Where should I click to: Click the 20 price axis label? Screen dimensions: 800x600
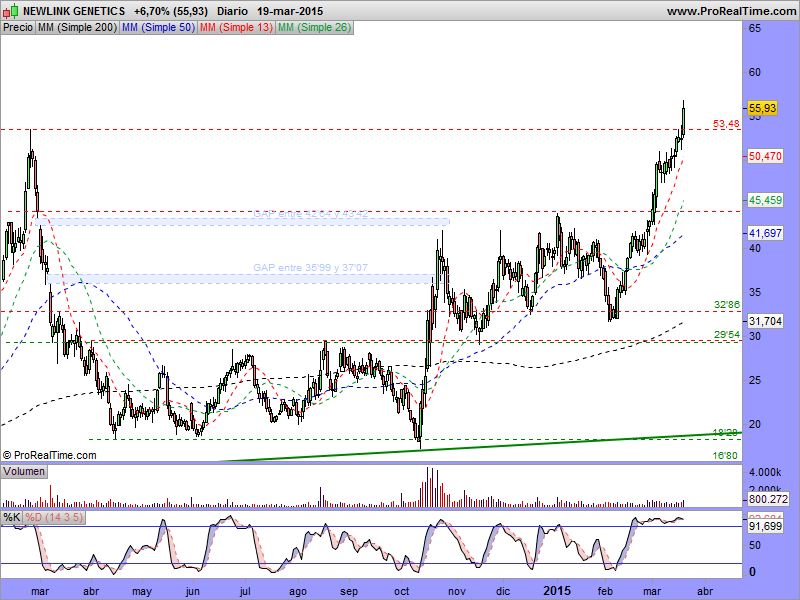pos(754,424)
